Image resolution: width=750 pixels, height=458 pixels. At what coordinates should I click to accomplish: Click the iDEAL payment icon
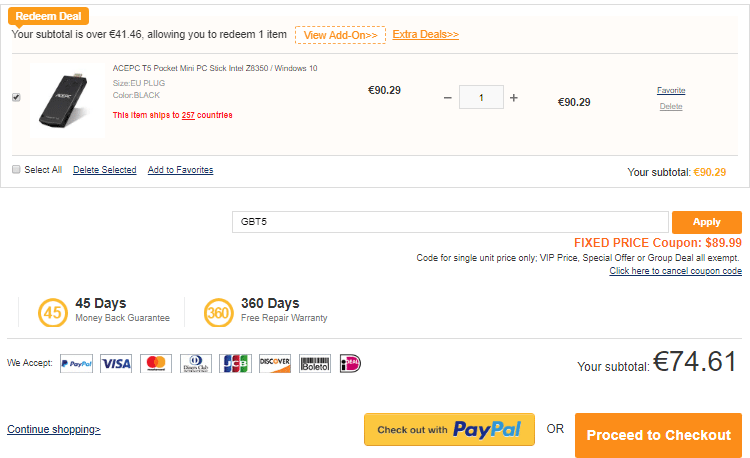coord(350,364)
